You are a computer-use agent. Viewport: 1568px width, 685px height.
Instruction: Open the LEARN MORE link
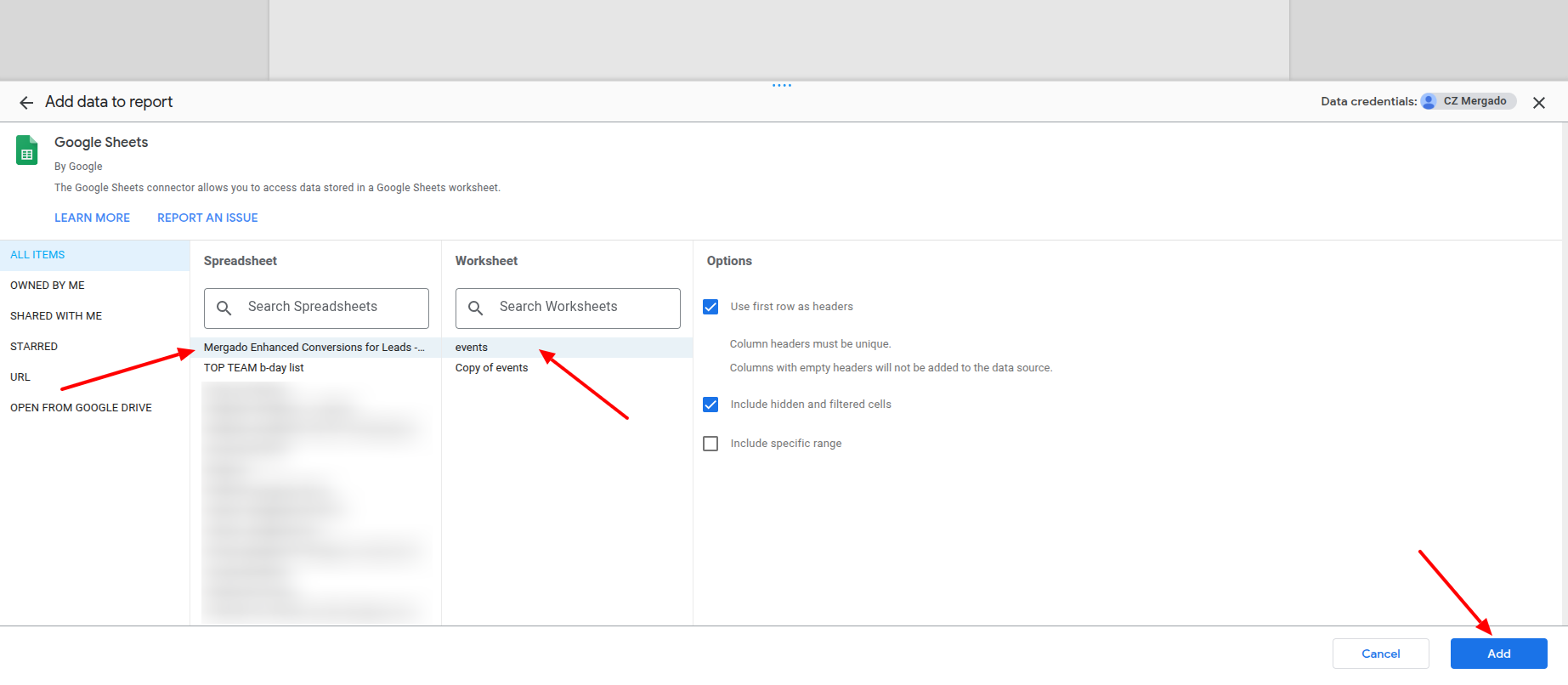tap(92, 218)
